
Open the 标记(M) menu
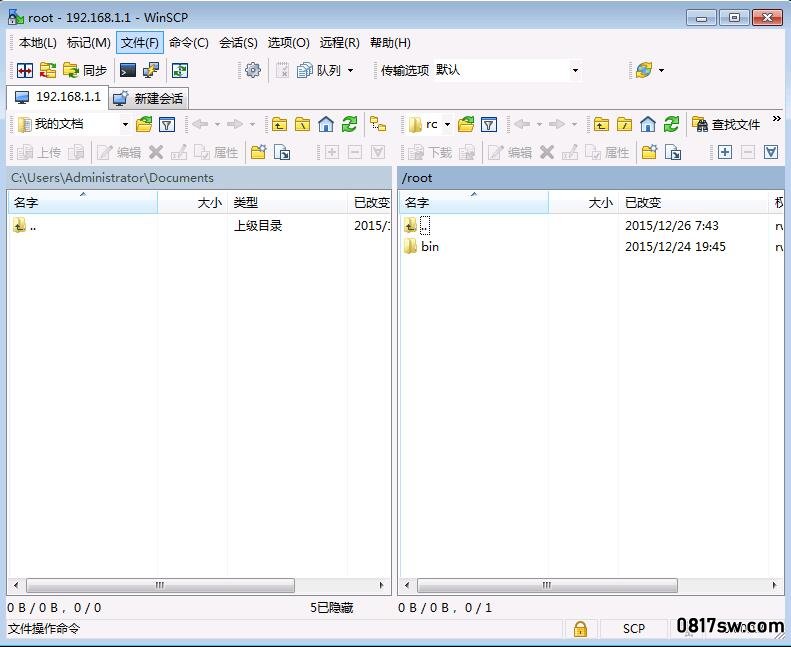tap(89, 43)
